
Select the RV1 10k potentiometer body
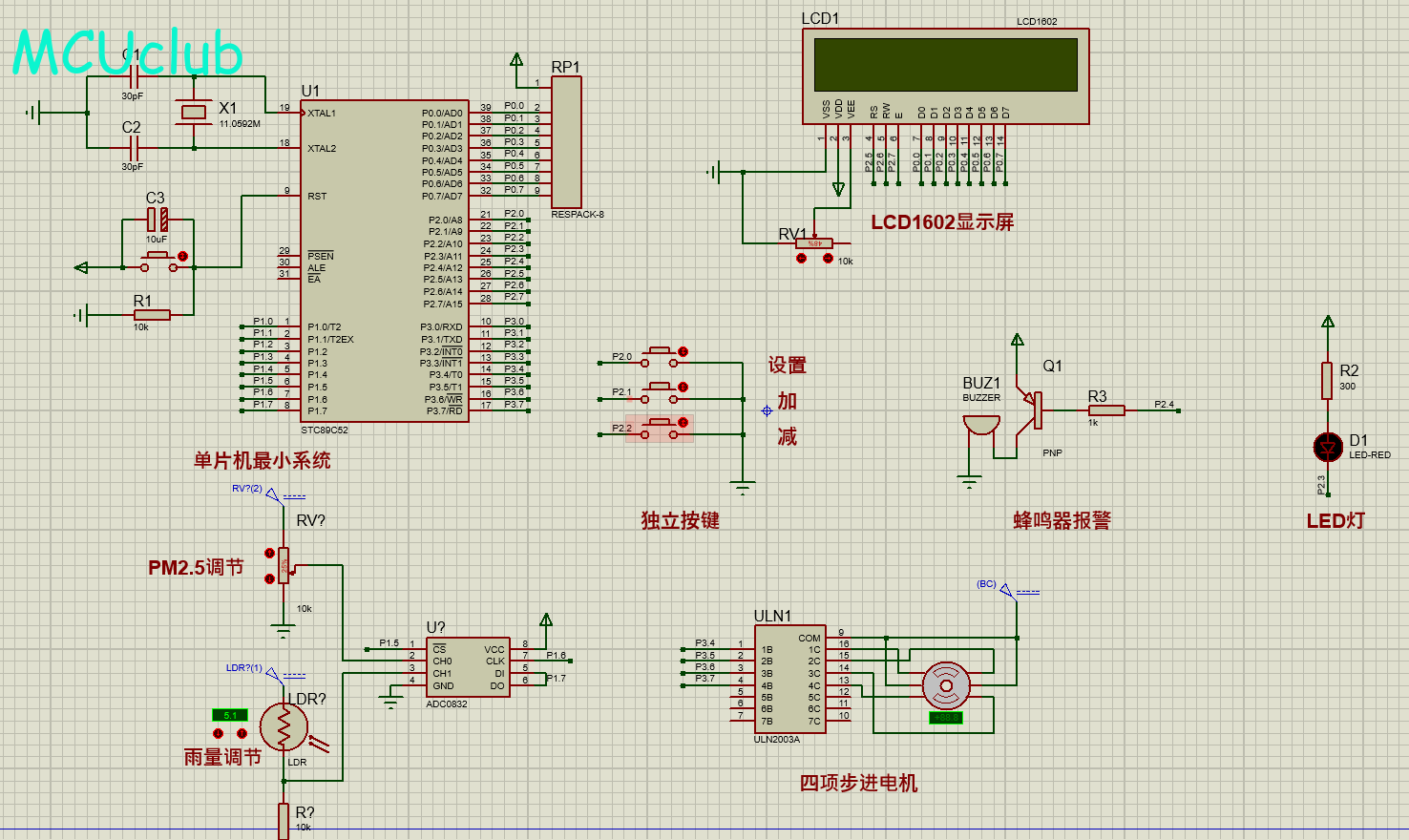coord(813,243)
